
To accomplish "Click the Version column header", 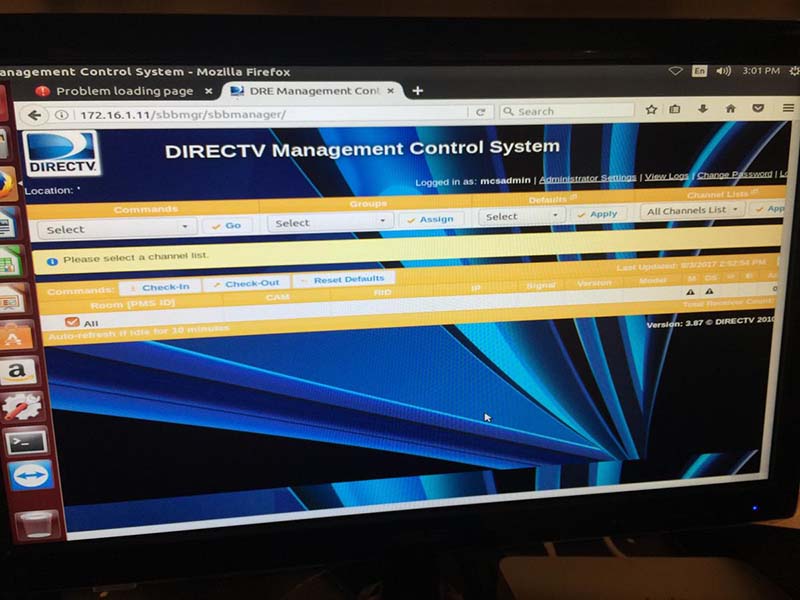I will (594, 283).
